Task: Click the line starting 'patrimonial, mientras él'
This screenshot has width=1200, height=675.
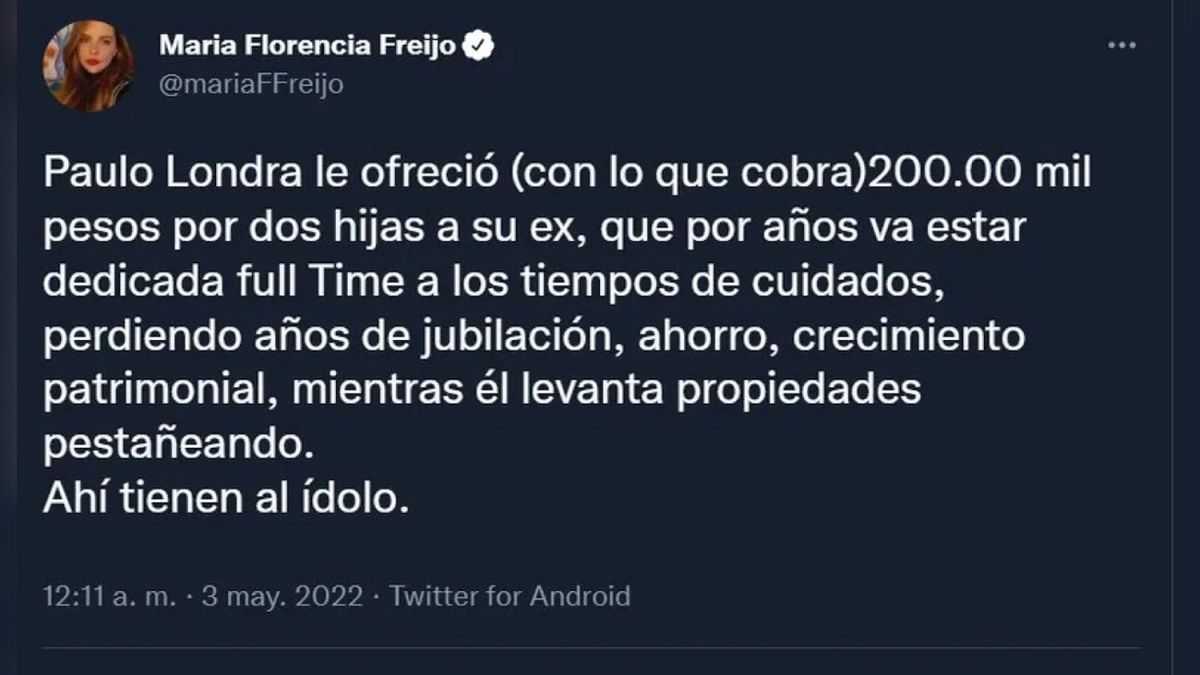Action: (481, 390)
